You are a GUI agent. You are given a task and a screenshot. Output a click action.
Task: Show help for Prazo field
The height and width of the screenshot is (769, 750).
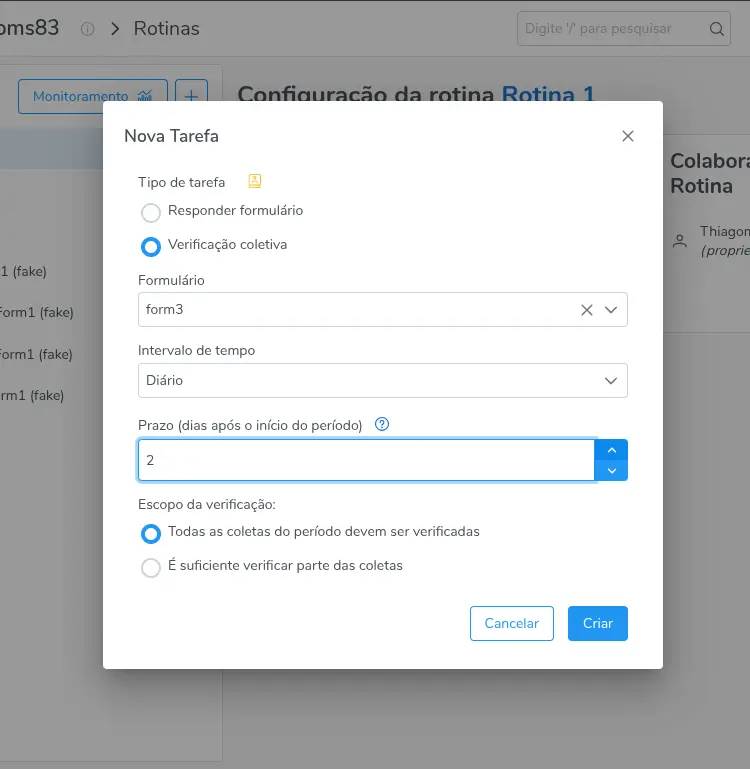382,424
